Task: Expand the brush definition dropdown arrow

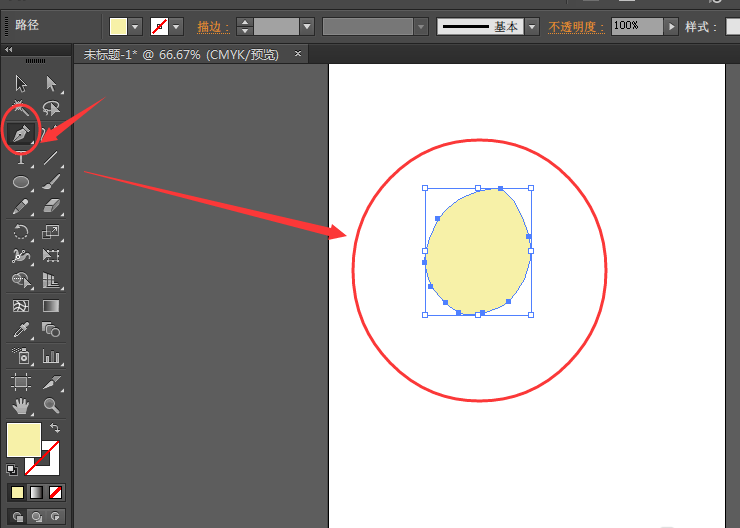Action: point(532,26)
